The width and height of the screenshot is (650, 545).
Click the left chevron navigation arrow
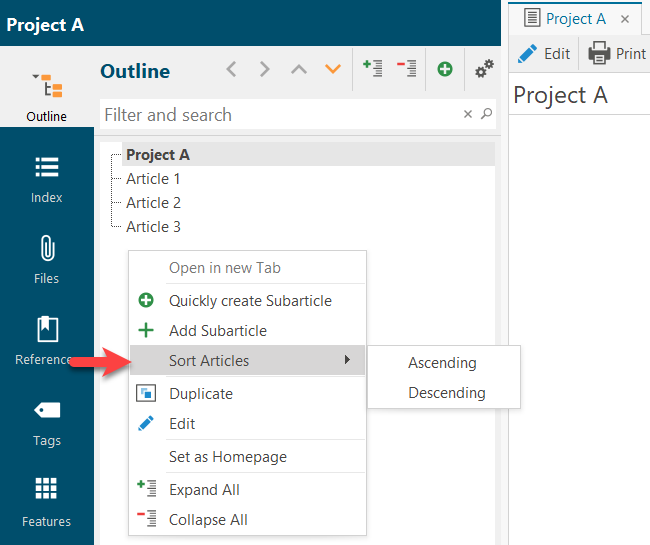pyautogui.click(x=232, y=69)
